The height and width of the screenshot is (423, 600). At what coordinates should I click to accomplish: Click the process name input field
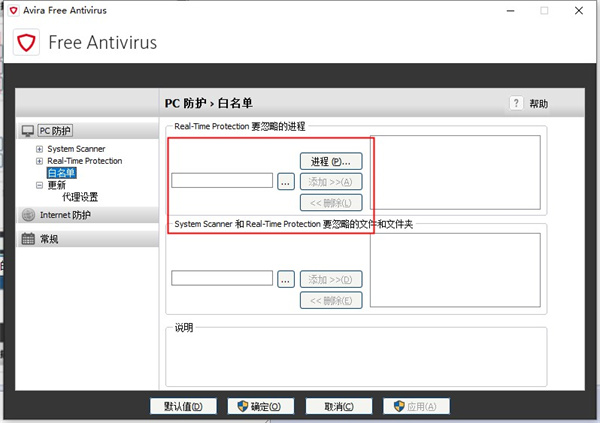222,181
